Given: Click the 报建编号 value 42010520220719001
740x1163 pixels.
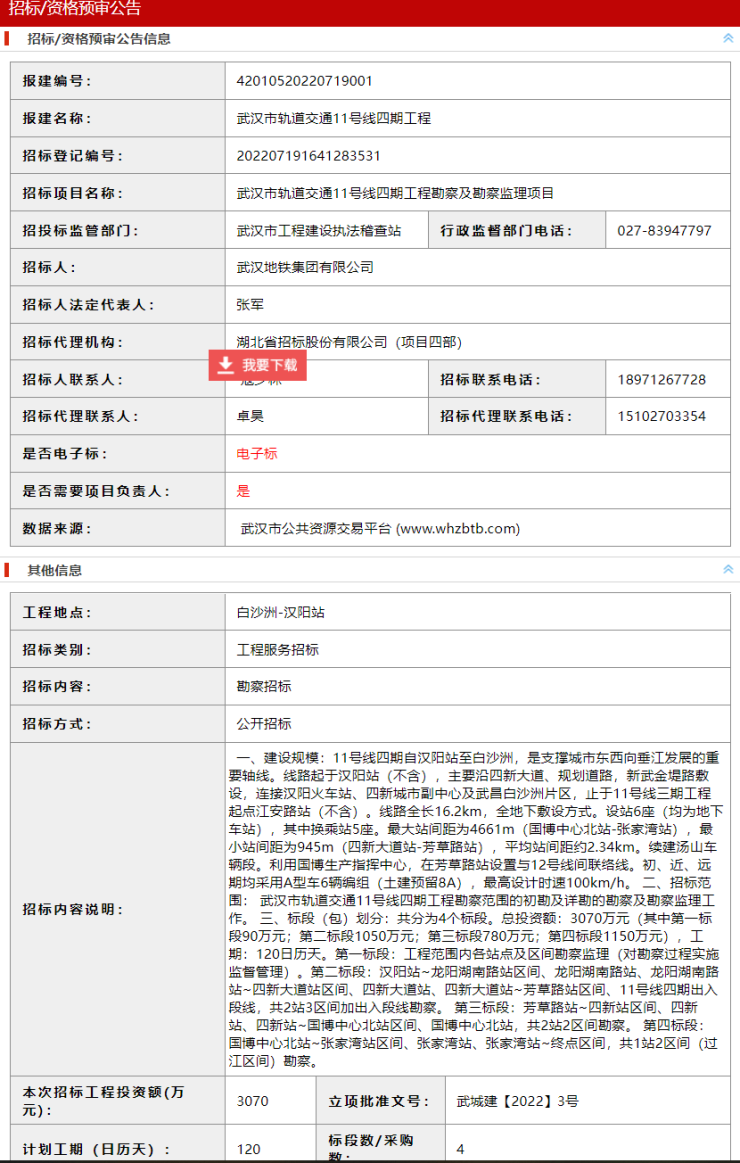Looking at the screenshot, I should [x=305, y=81].
